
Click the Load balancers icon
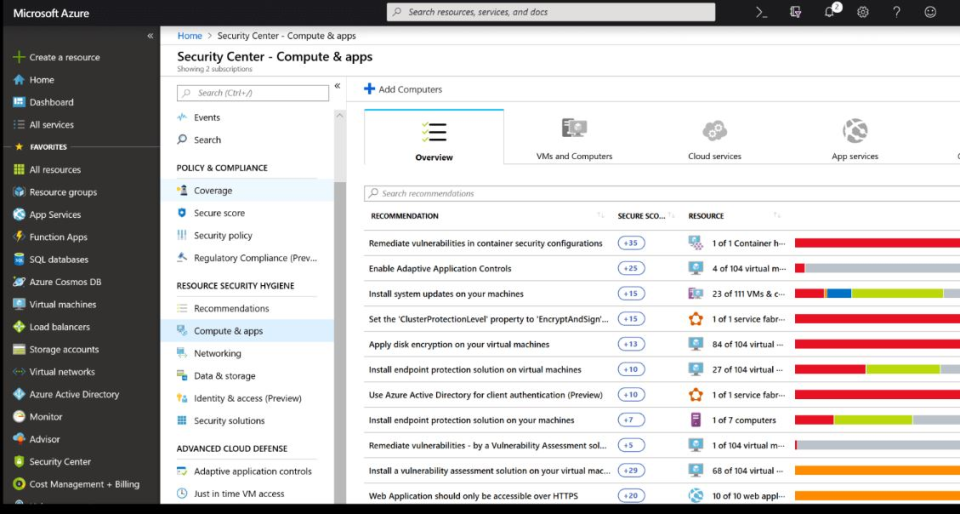coord(19,327)
